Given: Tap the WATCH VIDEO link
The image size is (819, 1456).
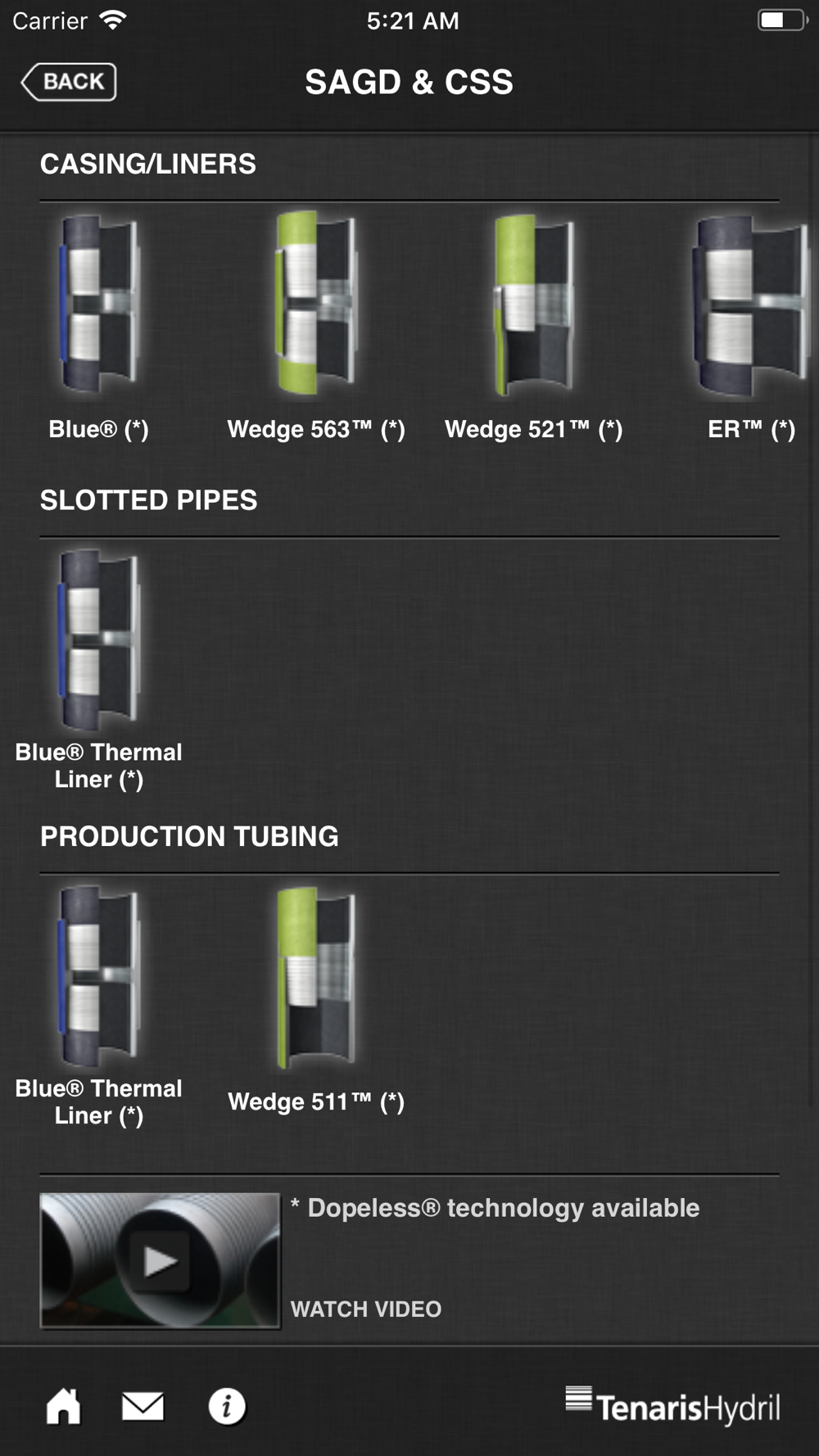Looking at the screenshot, I should point(366,1309).
